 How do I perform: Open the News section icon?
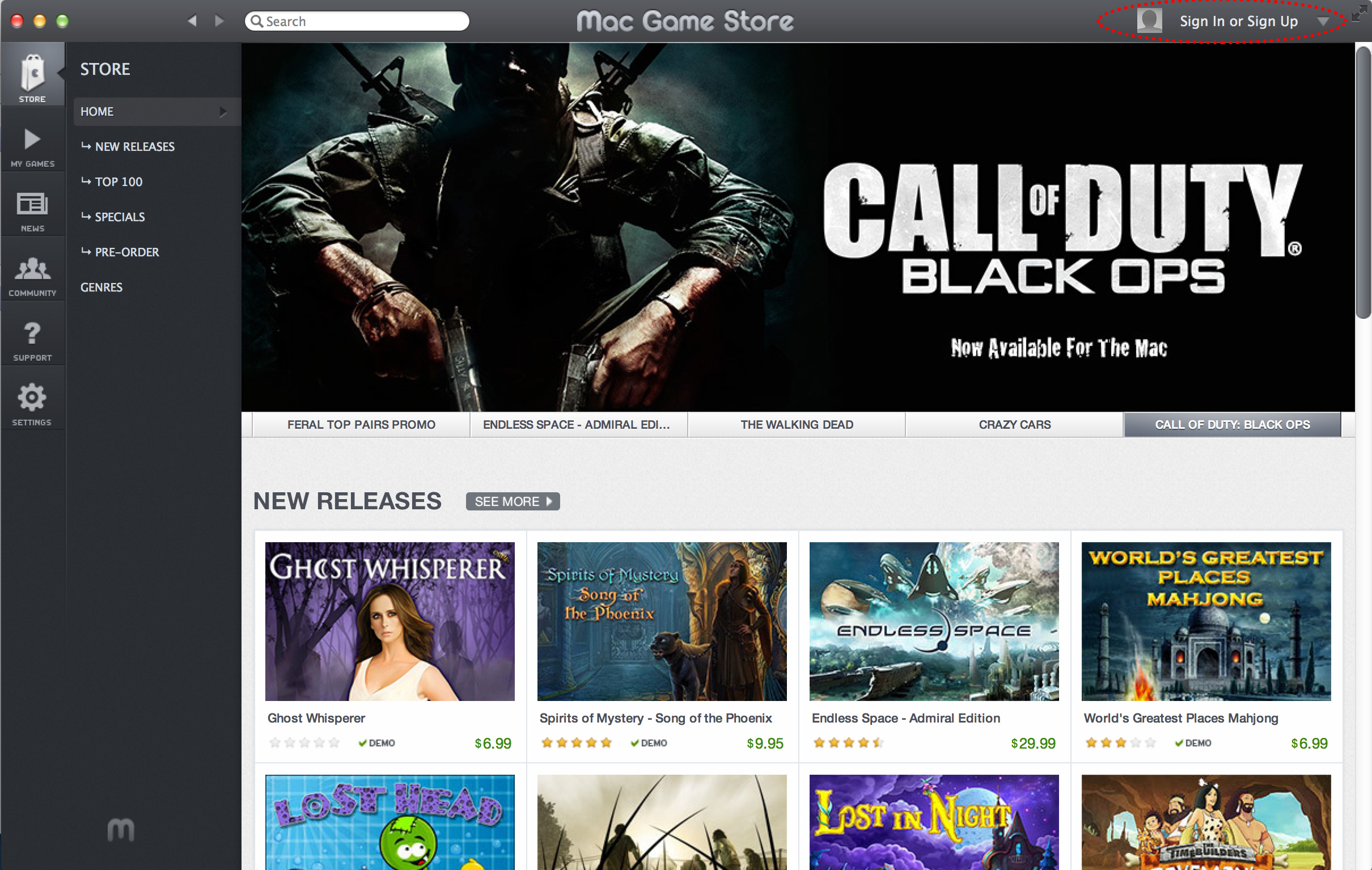pos(32,204)
